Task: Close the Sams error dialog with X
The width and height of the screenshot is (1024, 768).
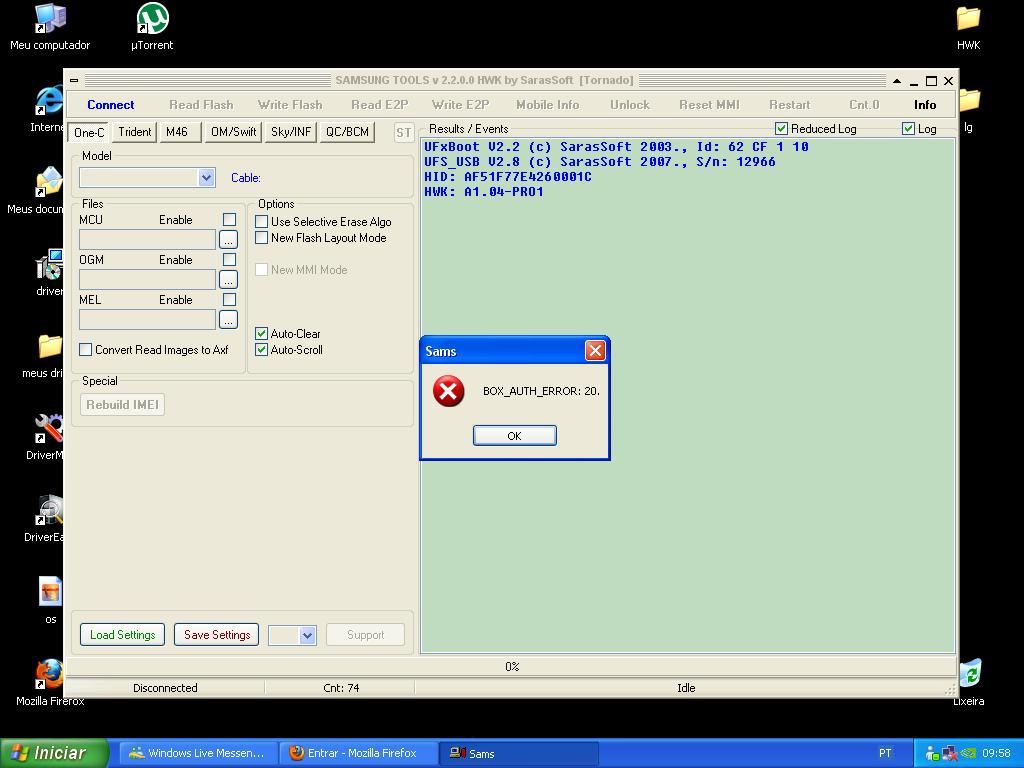Action: 595,351
